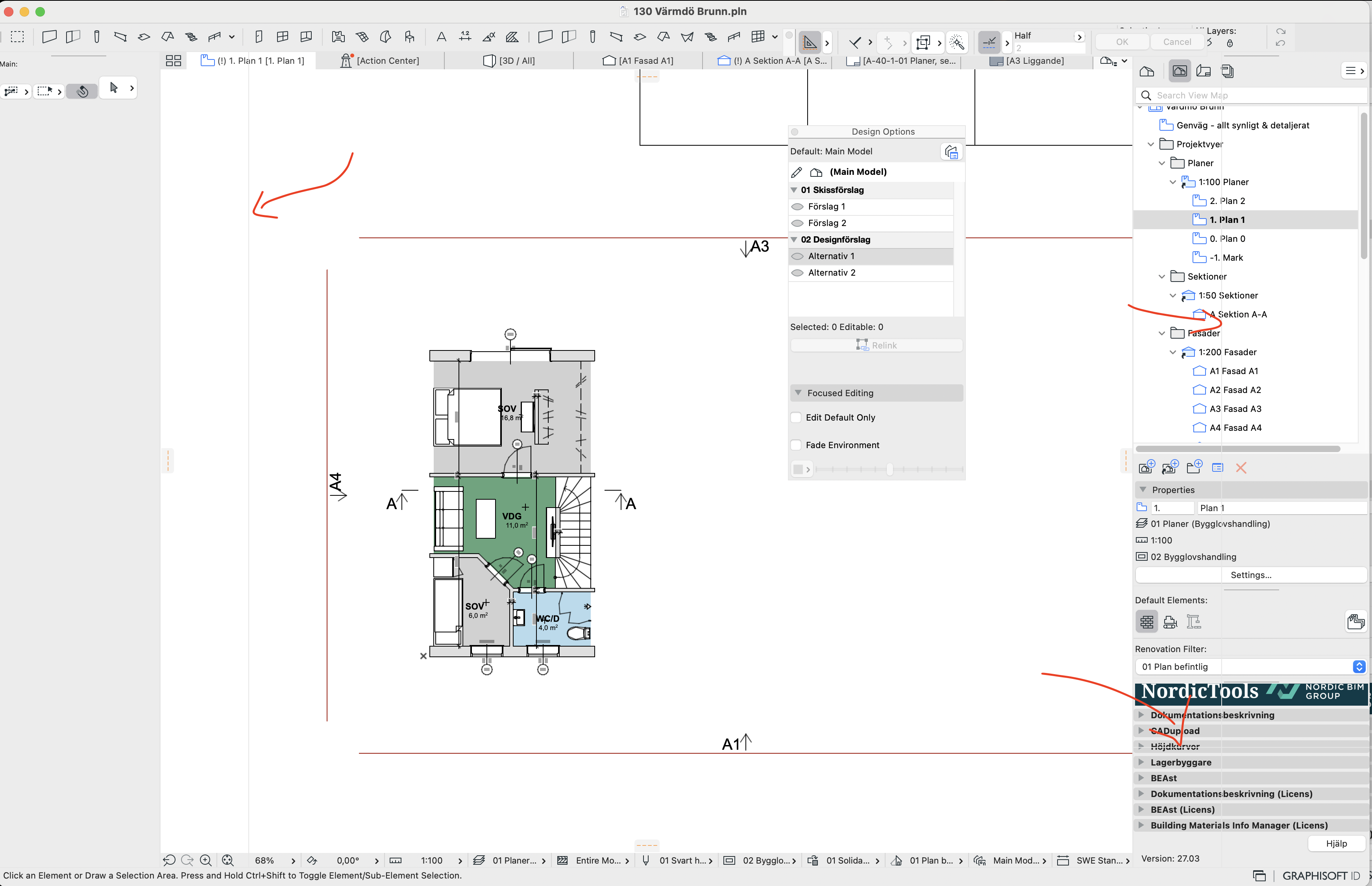Enable Fade Environment checkbox
1372x886 pixels.
(x=797, y=445)
